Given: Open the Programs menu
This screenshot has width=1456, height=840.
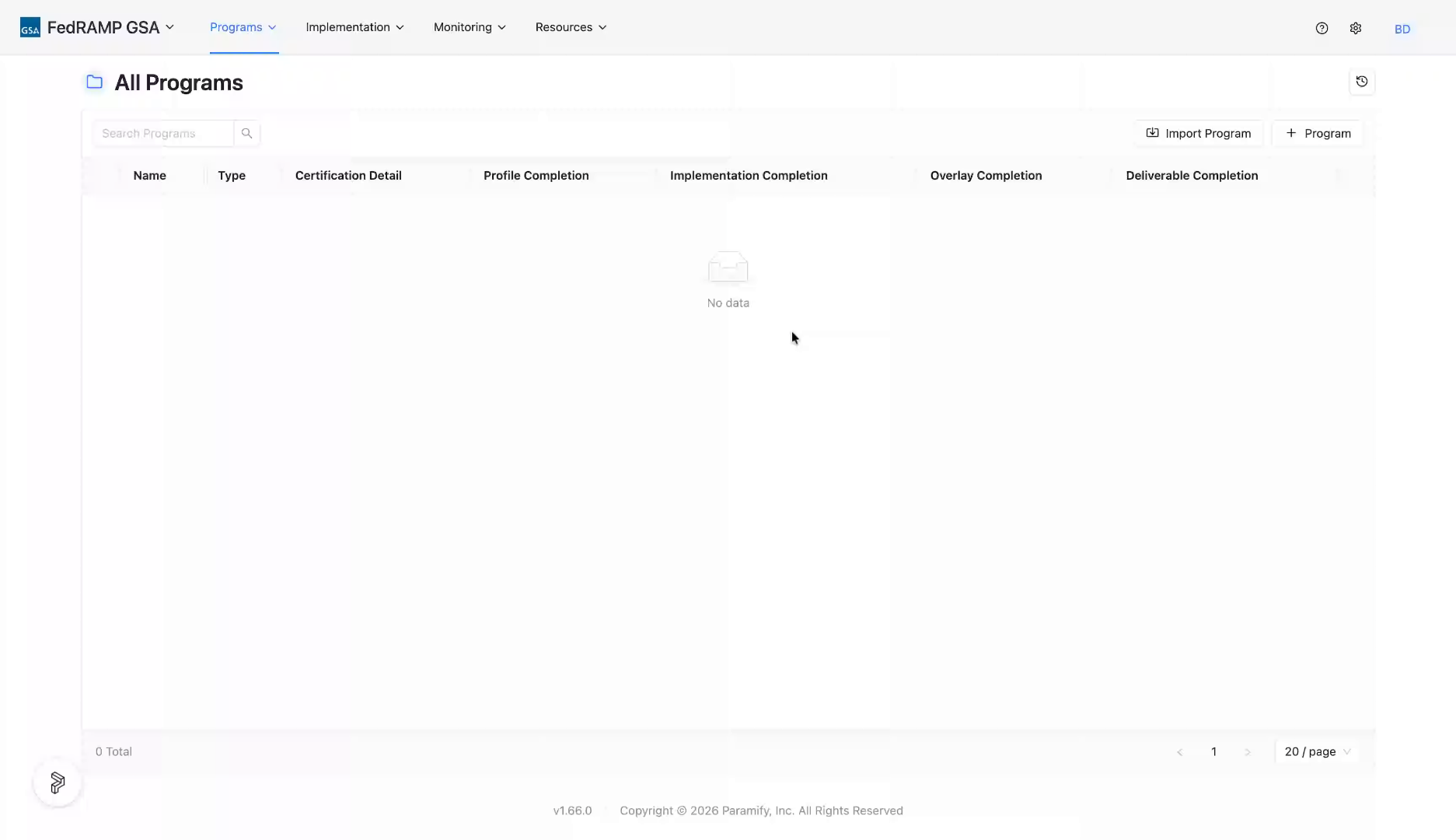Looking at the screenshot, I should [x=243, y=27].
